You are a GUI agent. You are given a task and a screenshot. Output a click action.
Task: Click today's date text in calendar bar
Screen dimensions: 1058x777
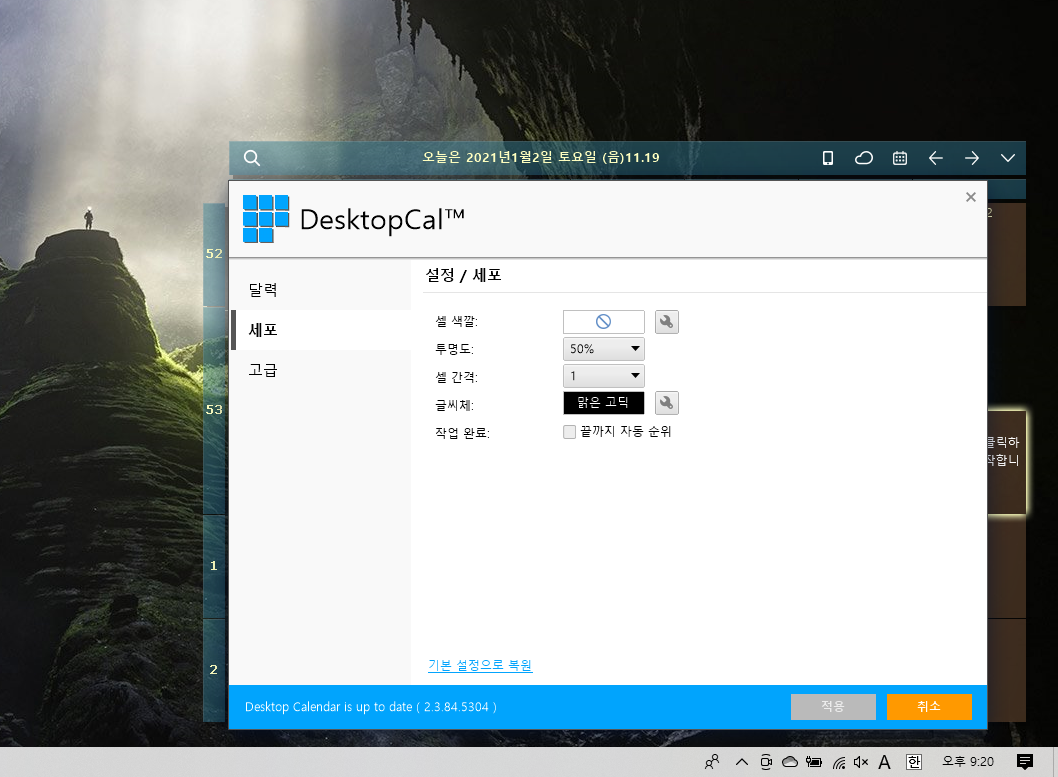click(540, 158)
